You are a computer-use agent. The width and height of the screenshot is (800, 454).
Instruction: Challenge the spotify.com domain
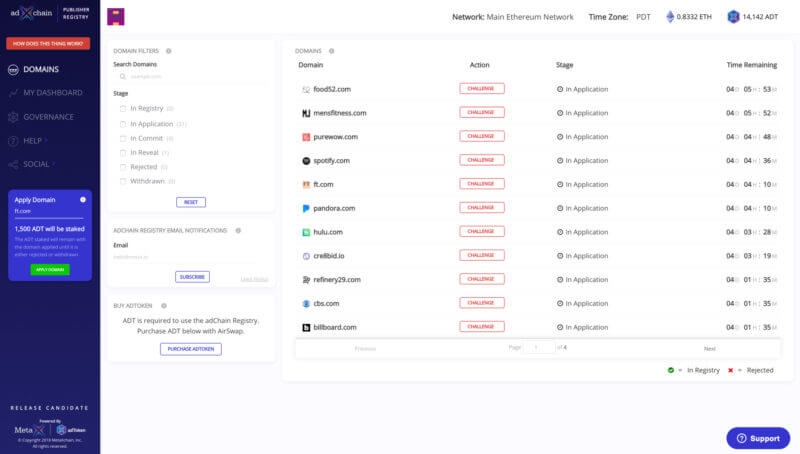click(x=482, y=160)
